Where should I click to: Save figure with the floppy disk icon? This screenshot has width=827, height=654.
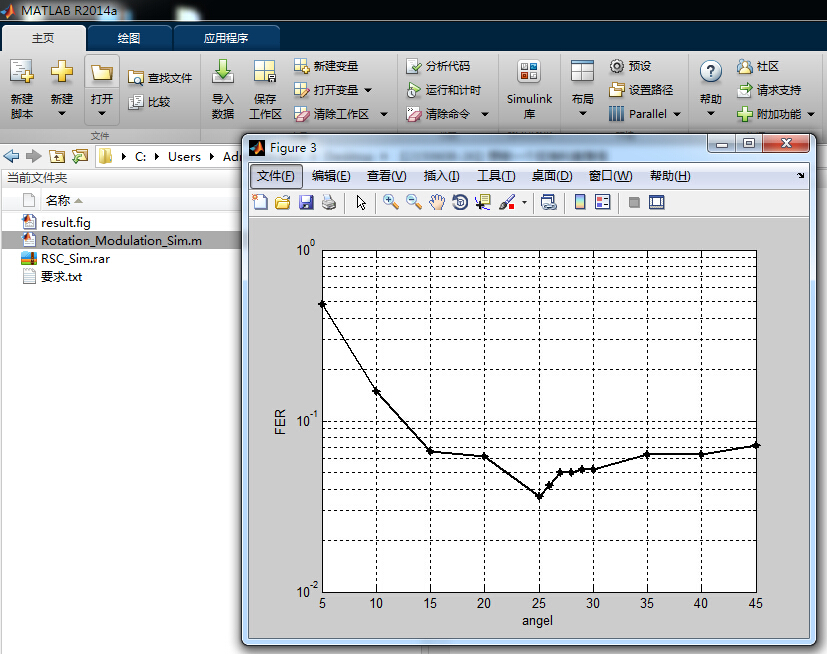click(306, 202)
